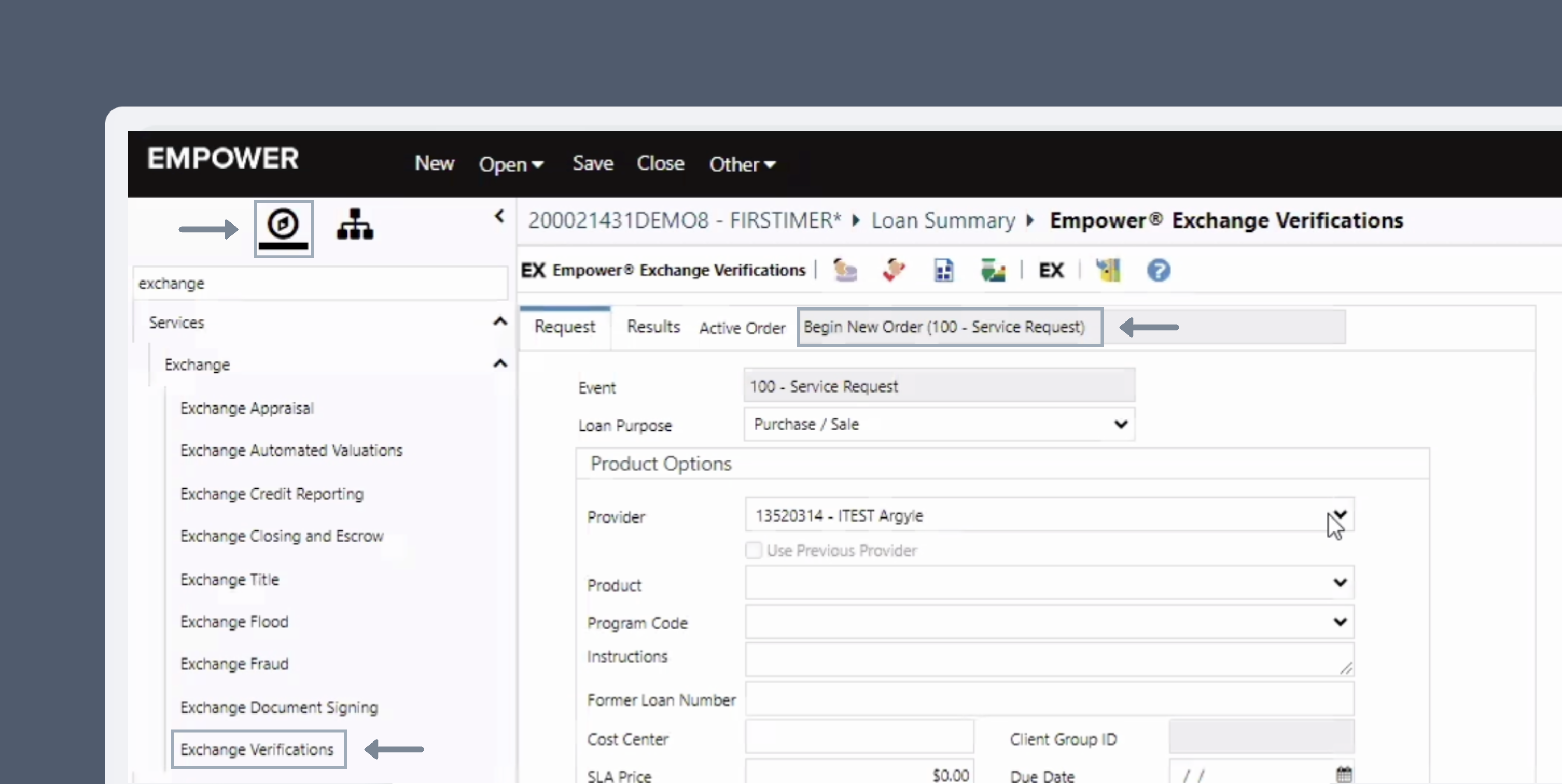Click the blue document toolbar icon
Screen dimensions: 1562x784
944,270
